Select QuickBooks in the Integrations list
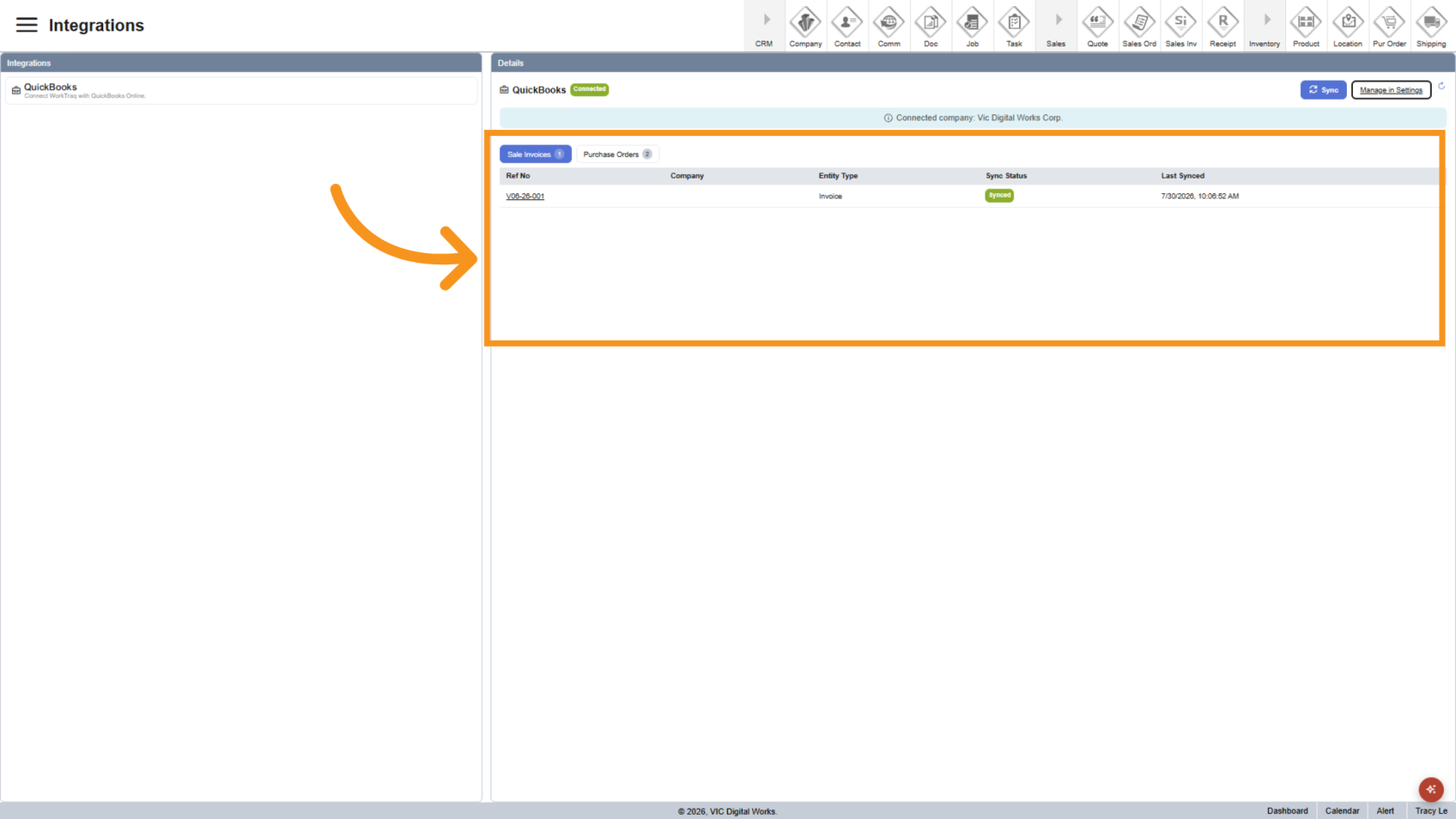This screenshot has width=1456, height=819. pyautogui.click(x=241, y=91)
